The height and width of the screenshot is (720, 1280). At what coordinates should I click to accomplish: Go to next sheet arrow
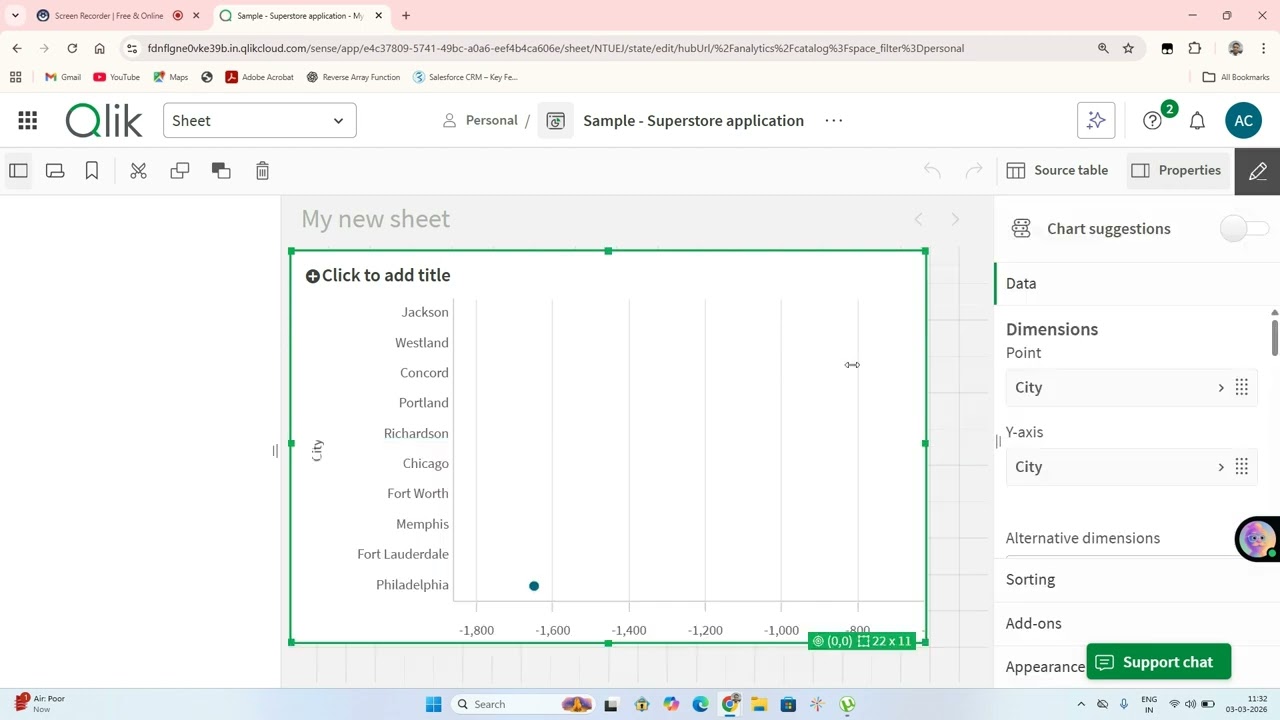click(x=955, y=219)
